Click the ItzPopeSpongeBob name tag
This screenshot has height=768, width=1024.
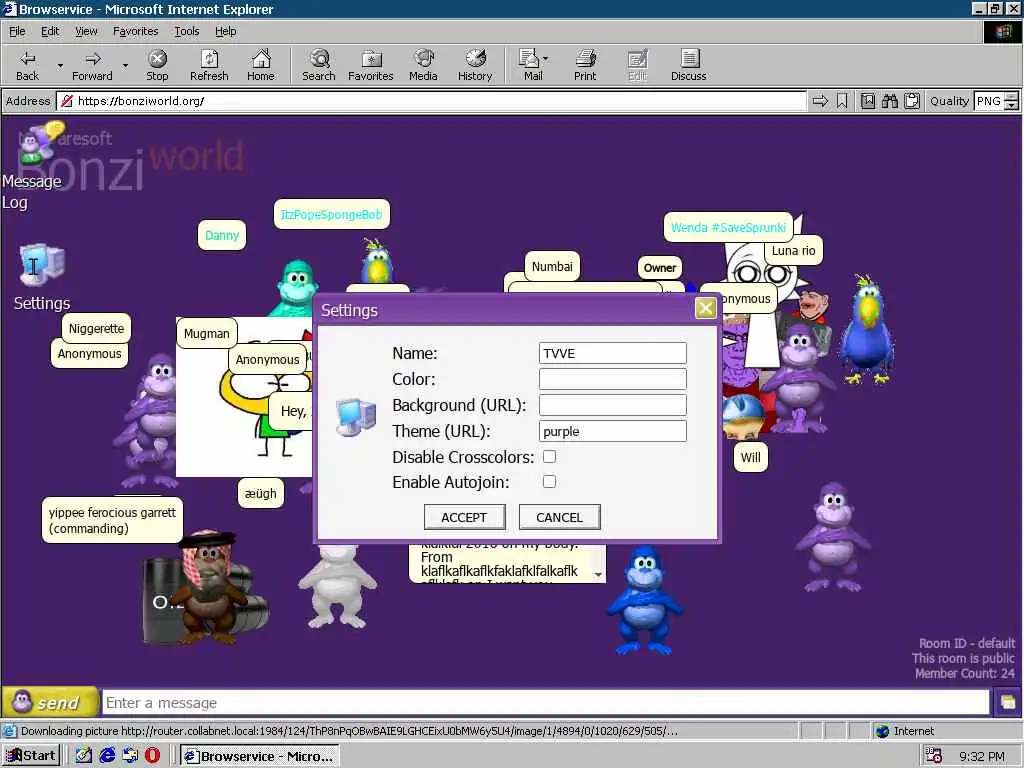[x=331, y=214]
